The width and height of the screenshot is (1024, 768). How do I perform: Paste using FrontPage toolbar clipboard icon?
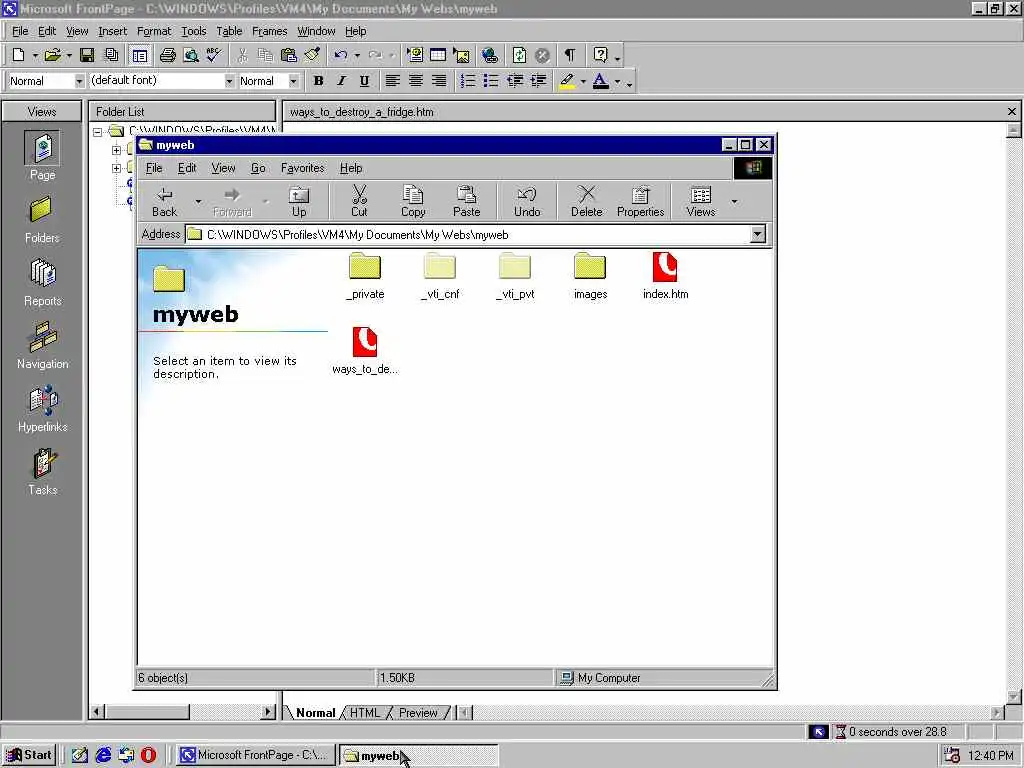[x=289, y=56]
